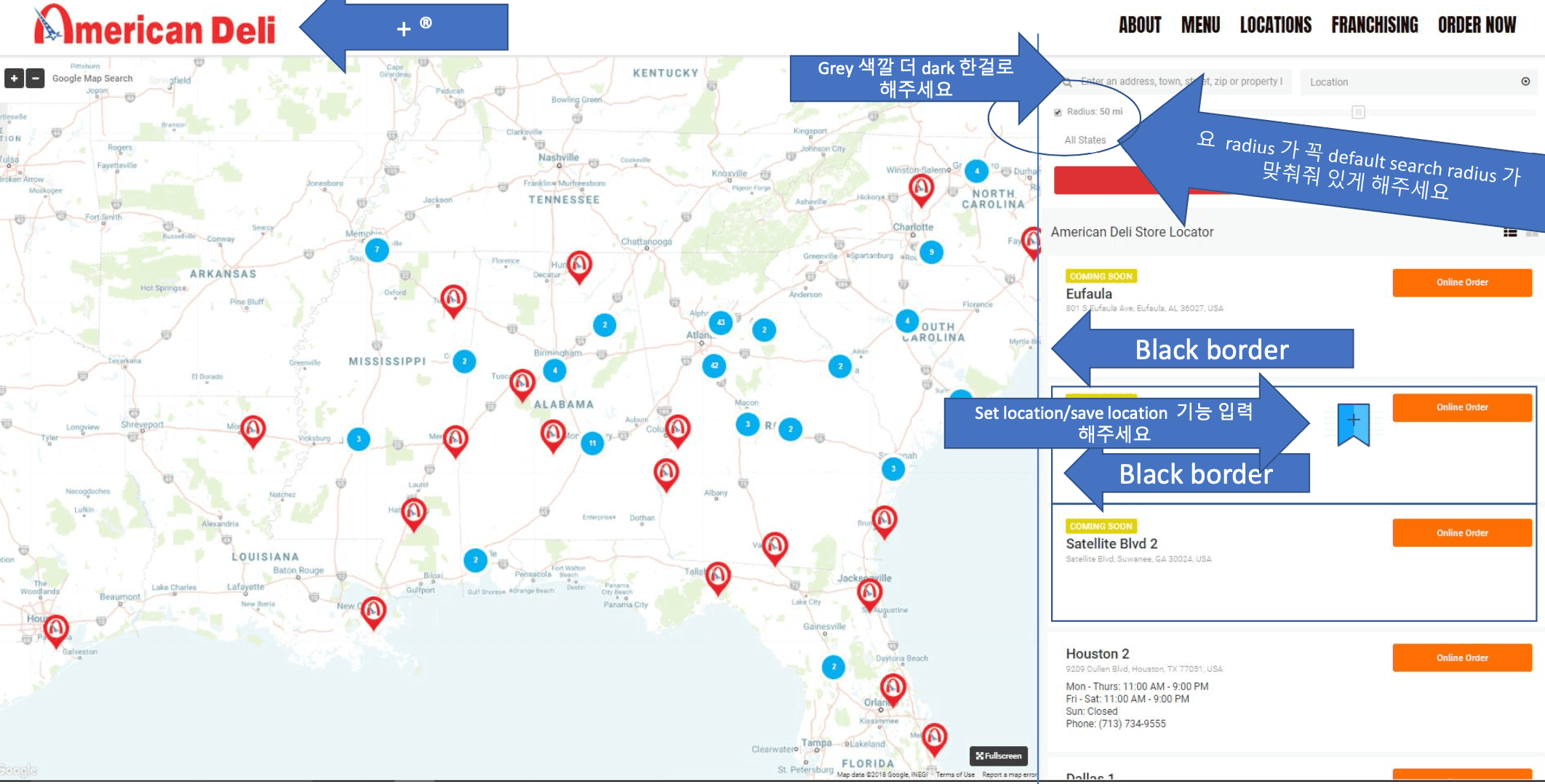Screen dimensions: 1545x784
Task: Click the Houston 2 phone number text
Action: (x=1116, y=724)
